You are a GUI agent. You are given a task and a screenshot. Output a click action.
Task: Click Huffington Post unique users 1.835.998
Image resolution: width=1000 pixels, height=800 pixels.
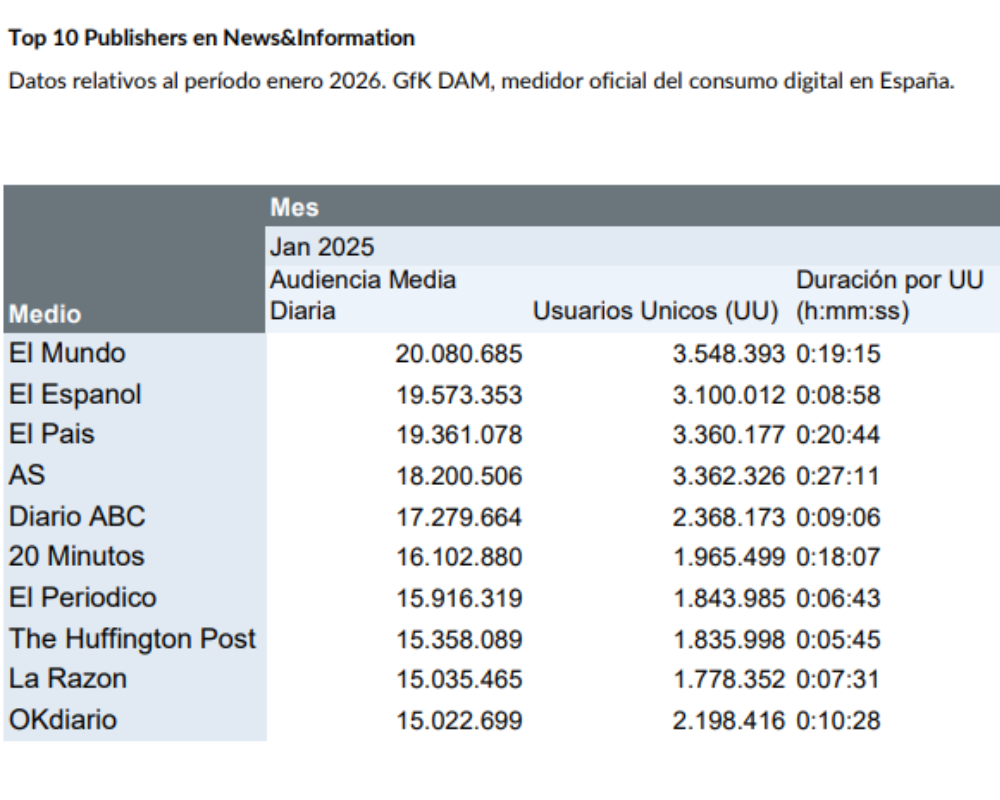pyautogui.click(x=730, y=640)
